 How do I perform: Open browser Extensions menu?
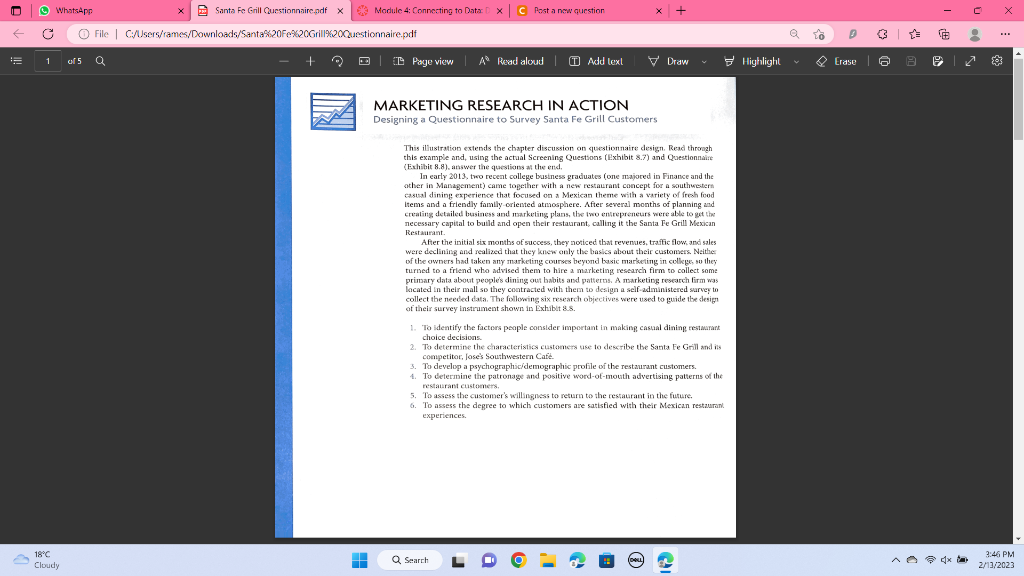[x=882, y=34]
